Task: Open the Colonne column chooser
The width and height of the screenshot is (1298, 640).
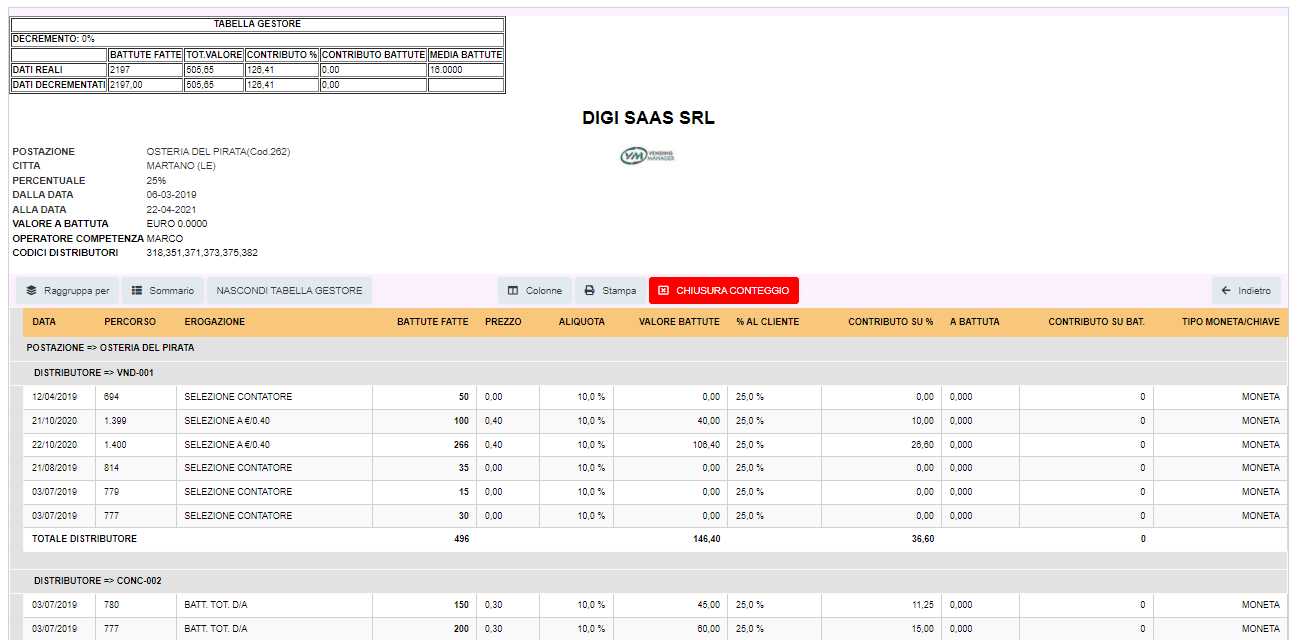Action: (535, 291)
